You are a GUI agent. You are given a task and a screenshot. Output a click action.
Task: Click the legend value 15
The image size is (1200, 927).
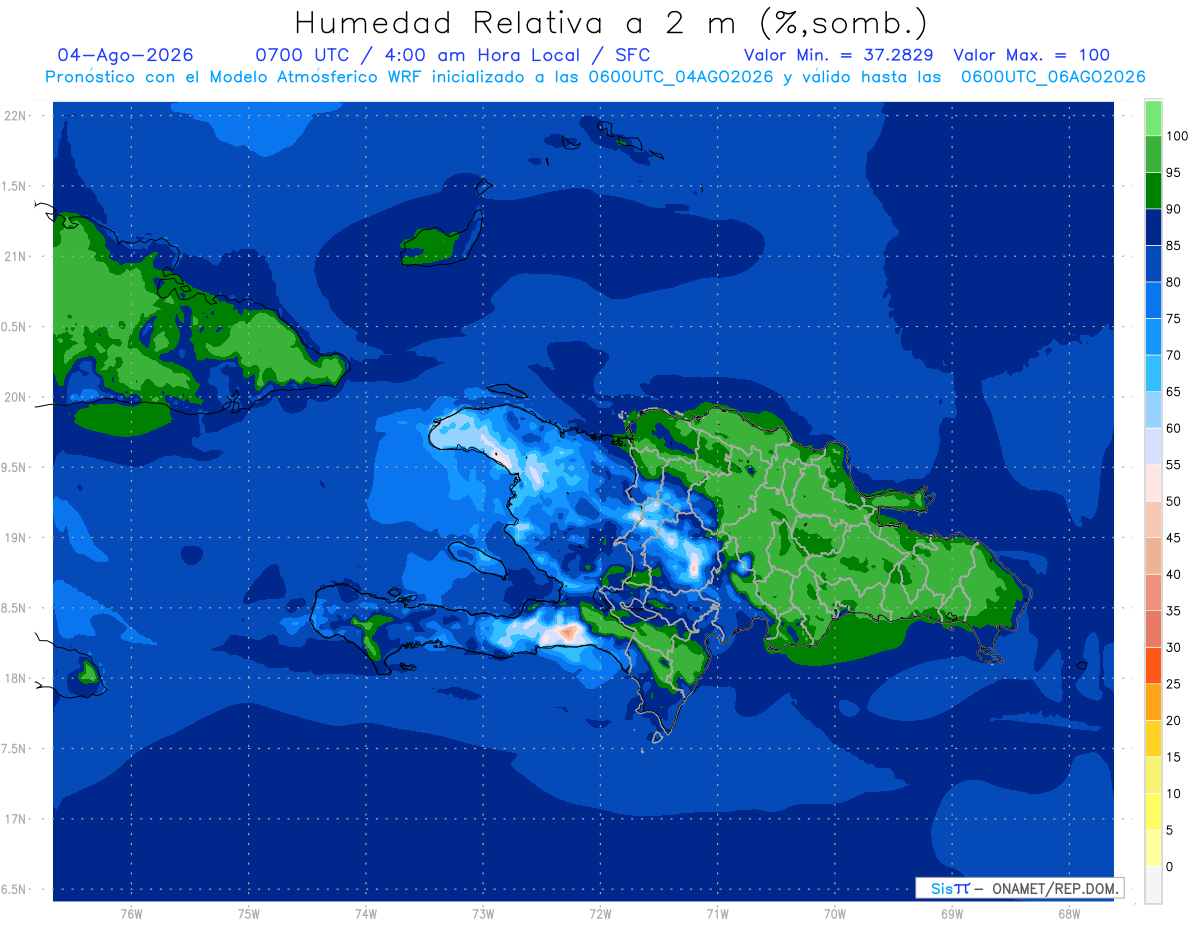[1174, 757]
